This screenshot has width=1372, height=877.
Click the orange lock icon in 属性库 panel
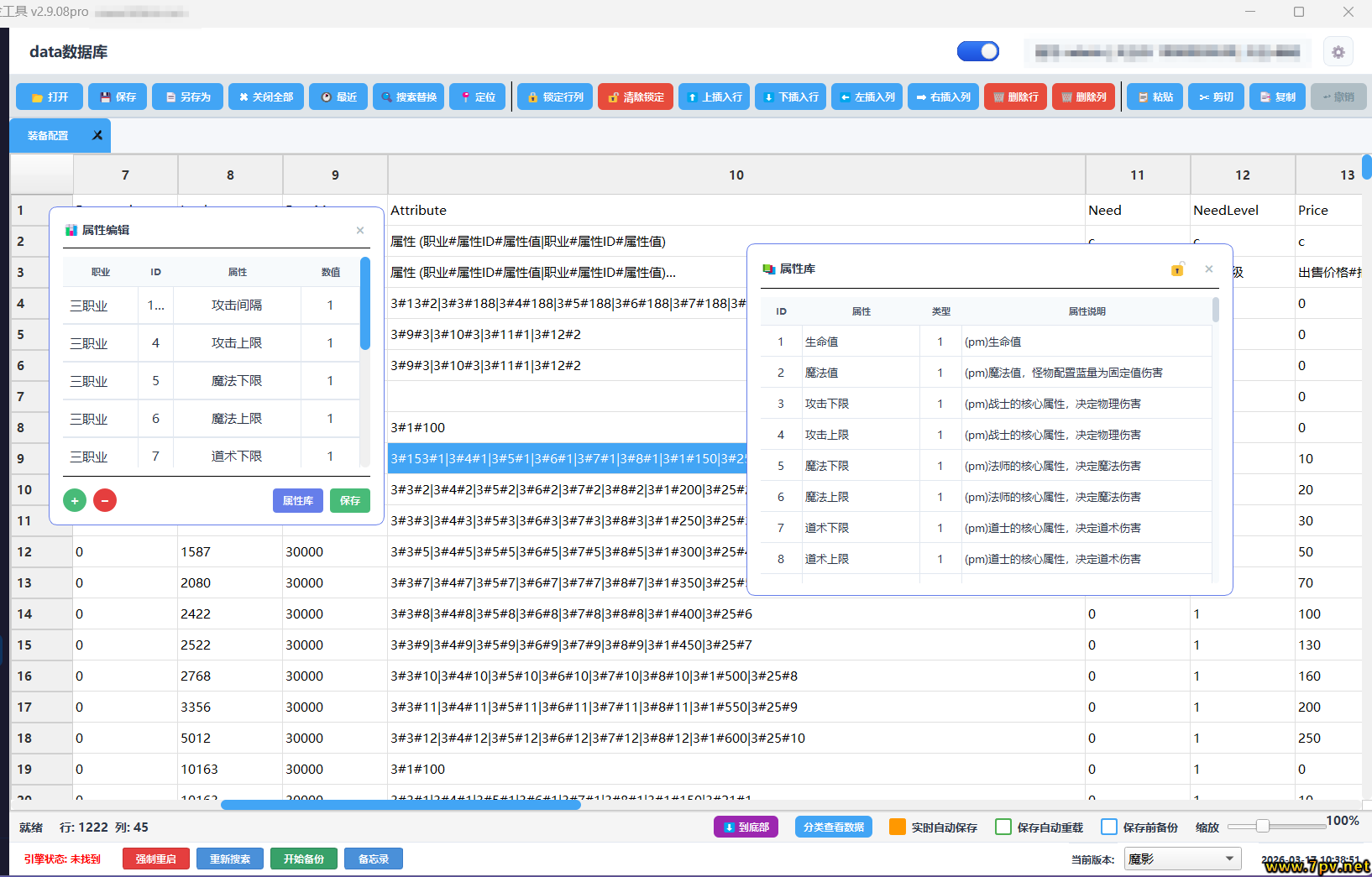click(1177, 269)
